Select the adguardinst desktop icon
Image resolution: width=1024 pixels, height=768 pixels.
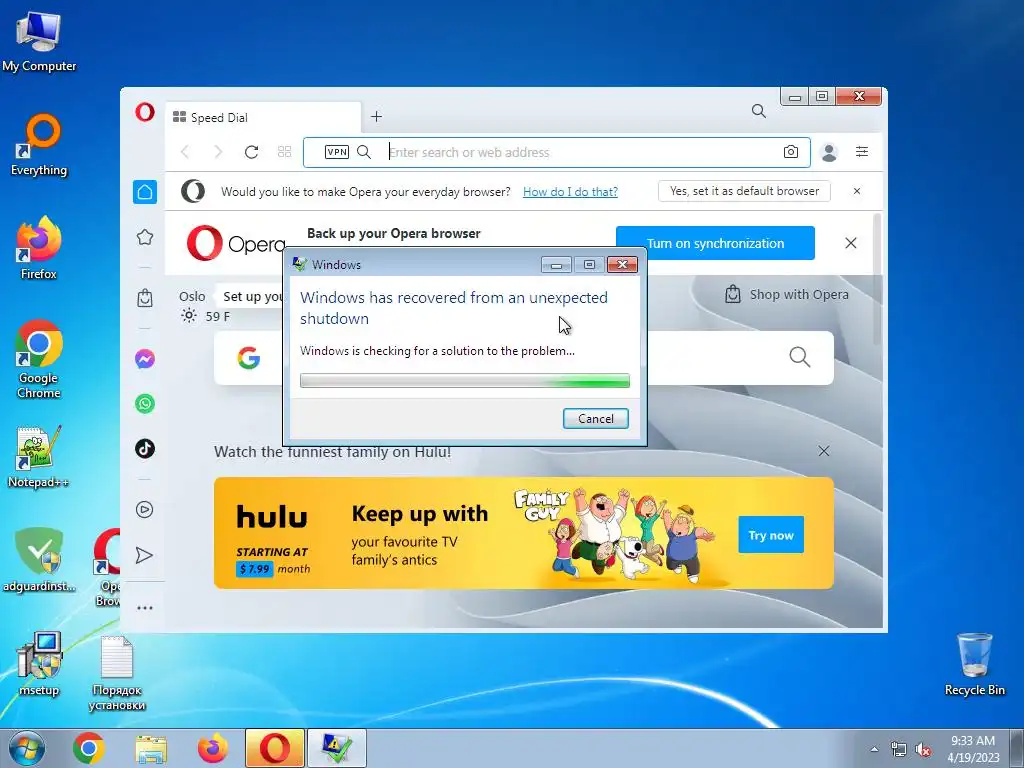pyautogui.click(x=39, y=560)
